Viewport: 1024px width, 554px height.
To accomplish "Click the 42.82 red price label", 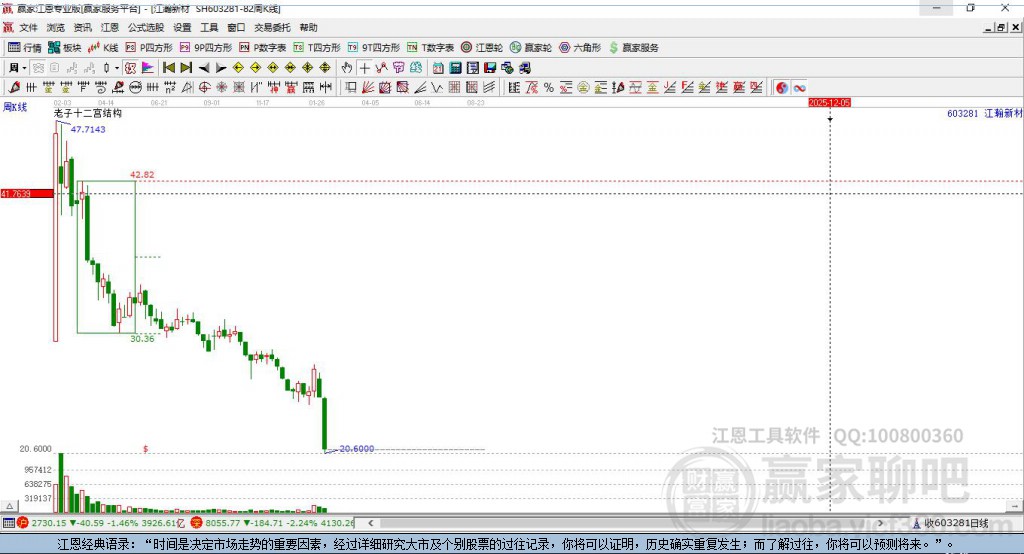I will [x=142, y=174].
